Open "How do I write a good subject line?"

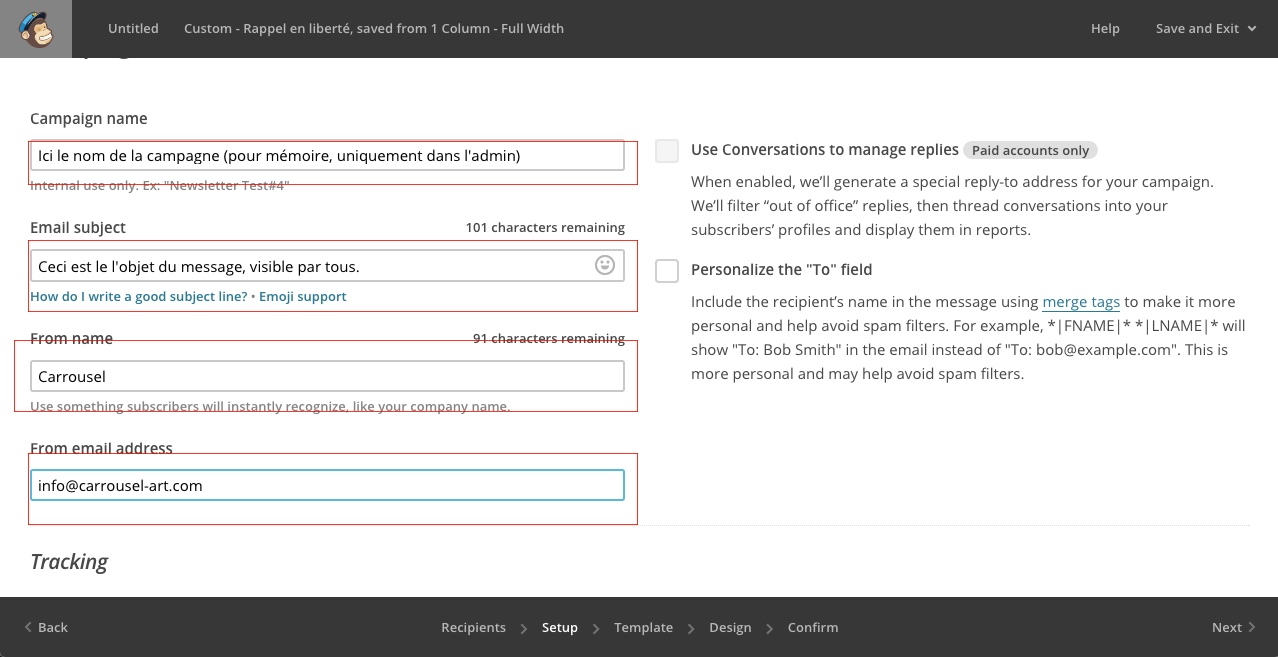[138, 297]
